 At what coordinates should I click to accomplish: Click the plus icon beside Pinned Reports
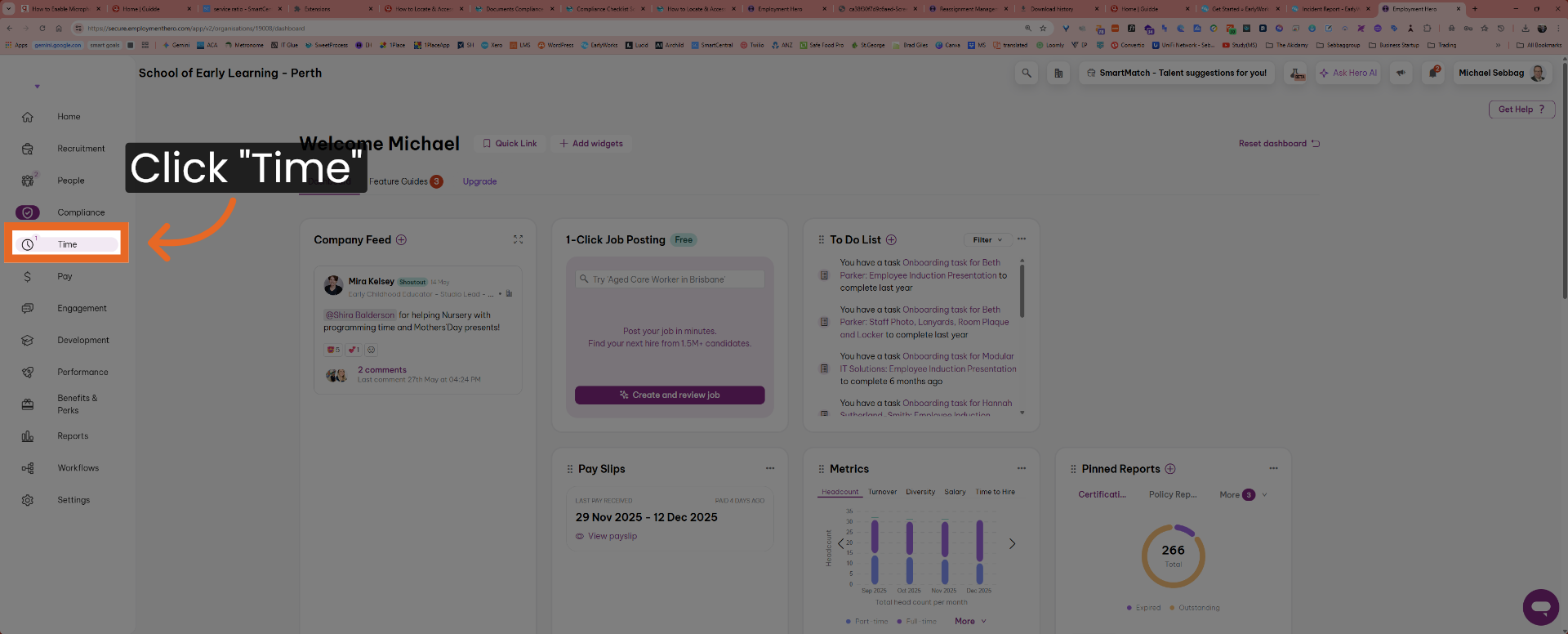(x=1170, y=469)
